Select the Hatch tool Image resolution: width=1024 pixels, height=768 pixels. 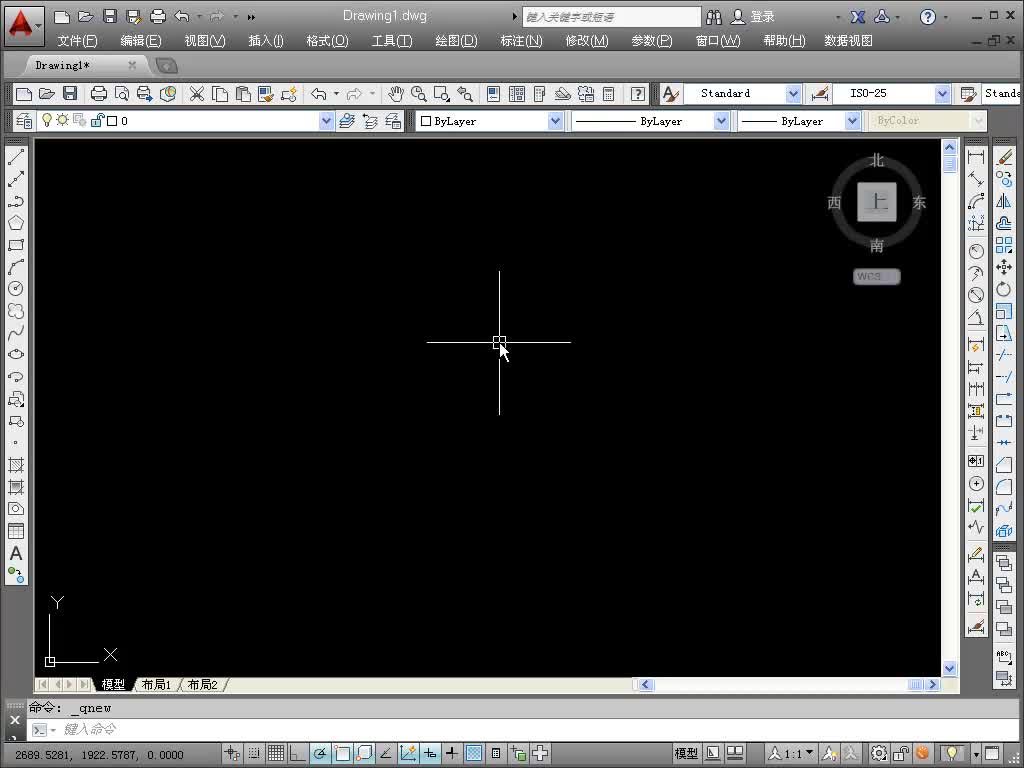point(16,465)
